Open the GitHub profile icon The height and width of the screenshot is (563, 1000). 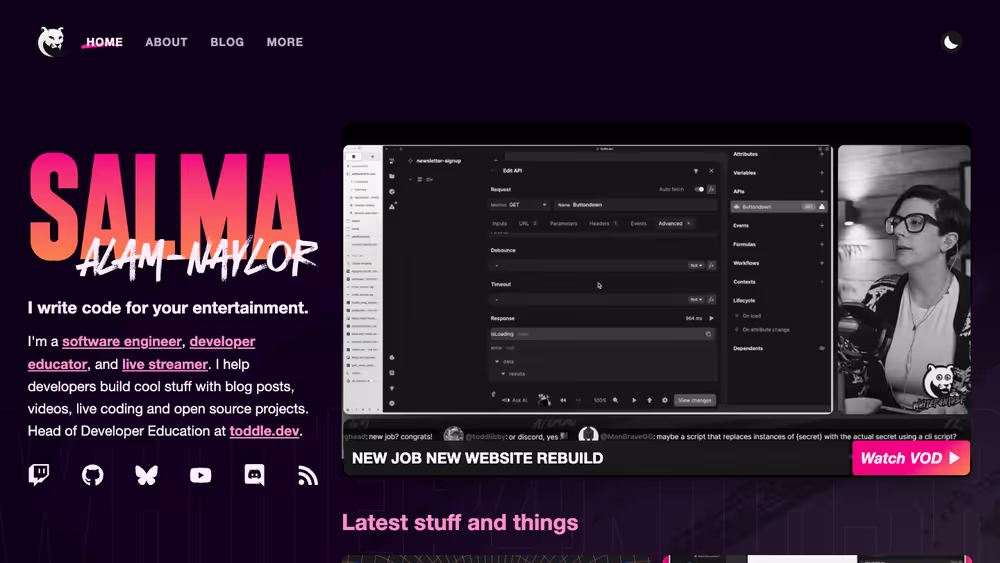92,475
